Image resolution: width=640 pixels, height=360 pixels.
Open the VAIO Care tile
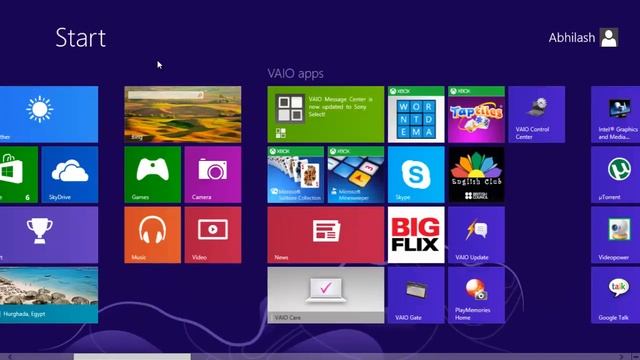[x=326, y=295]
